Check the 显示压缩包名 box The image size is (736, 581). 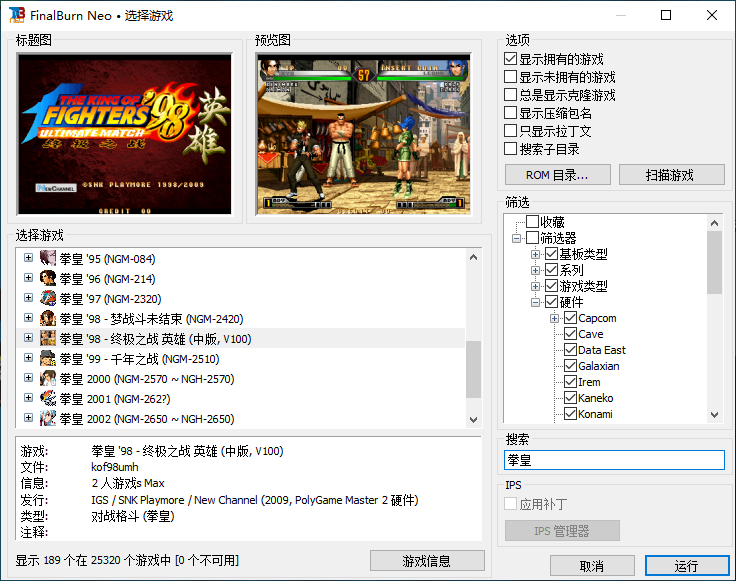coord(510,113)
